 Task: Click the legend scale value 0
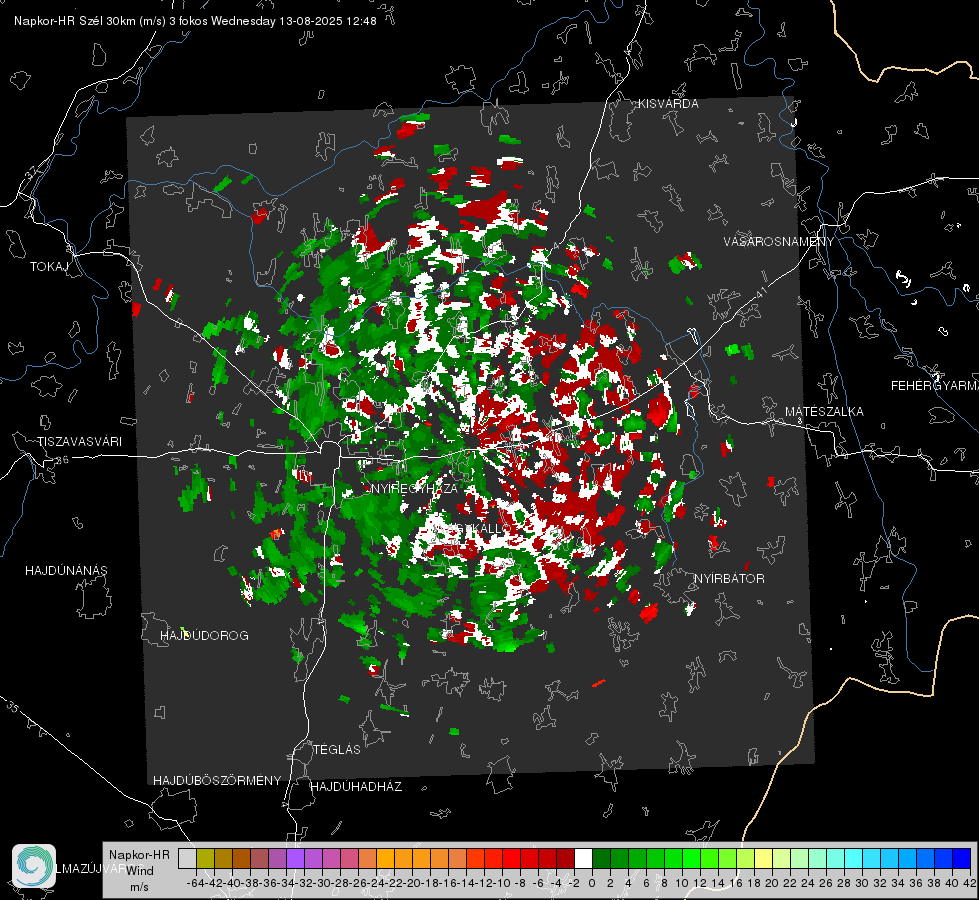(x=592, y=883)
